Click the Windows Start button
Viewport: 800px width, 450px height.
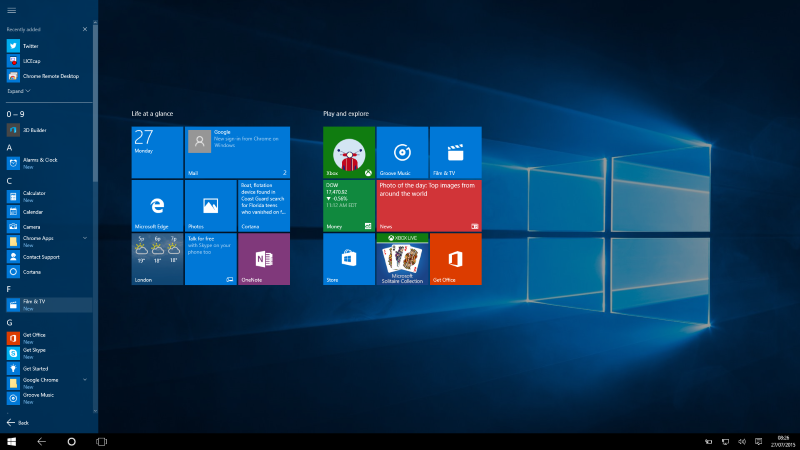11,442
